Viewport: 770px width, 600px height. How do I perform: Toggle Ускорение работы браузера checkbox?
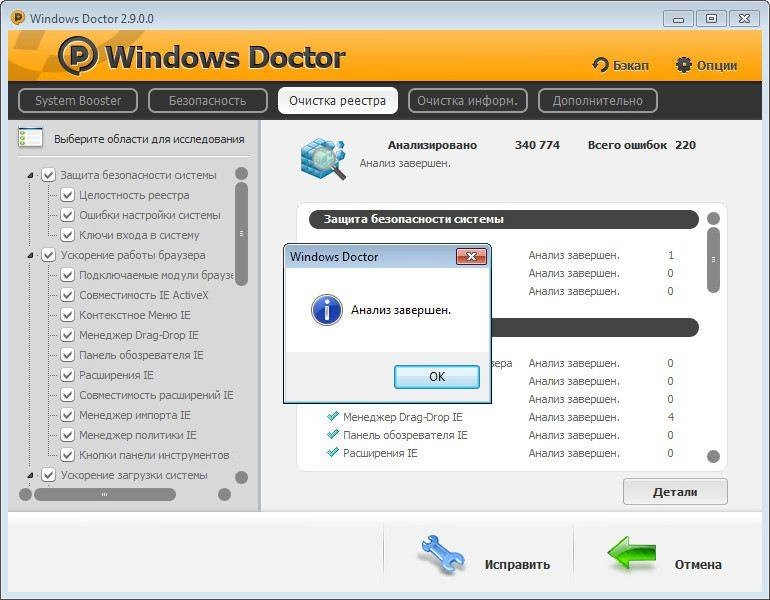point(48,255)
